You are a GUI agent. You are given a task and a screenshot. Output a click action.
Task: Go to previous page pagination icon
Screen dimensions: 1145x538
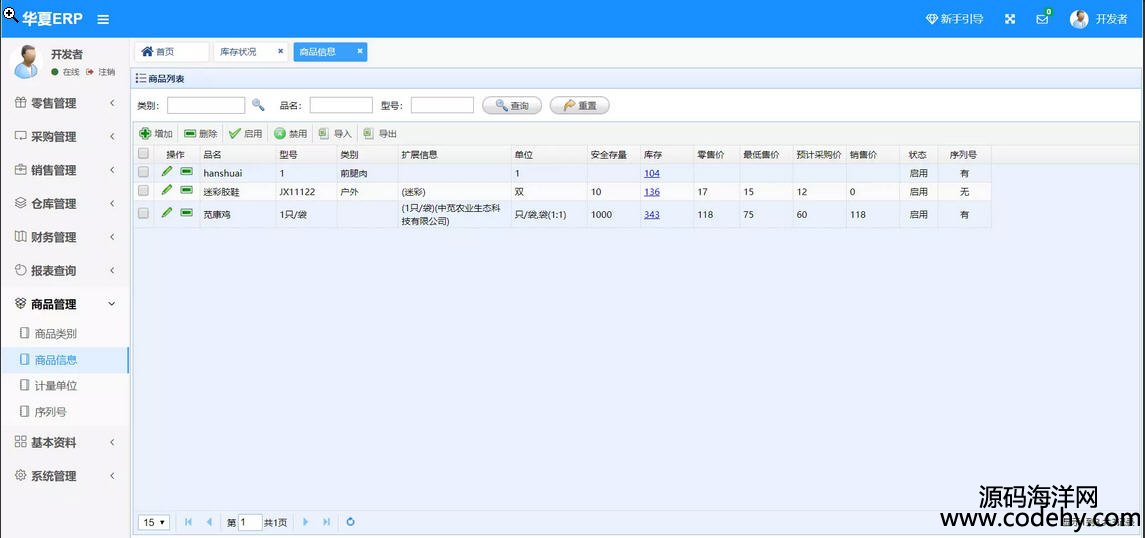(209, 522)
